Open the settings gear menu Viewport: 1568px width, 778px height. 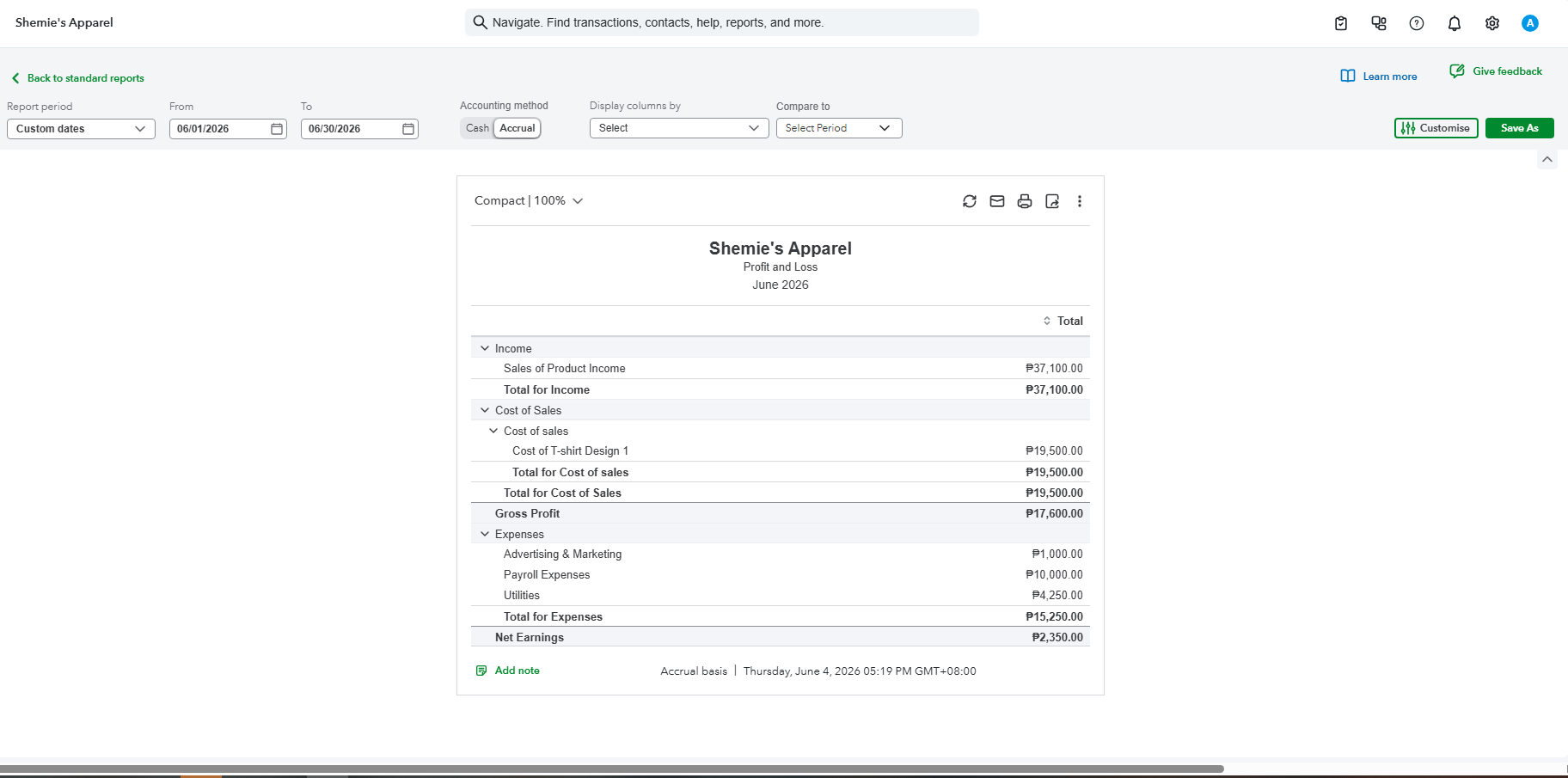click(x=1492, y=23)
